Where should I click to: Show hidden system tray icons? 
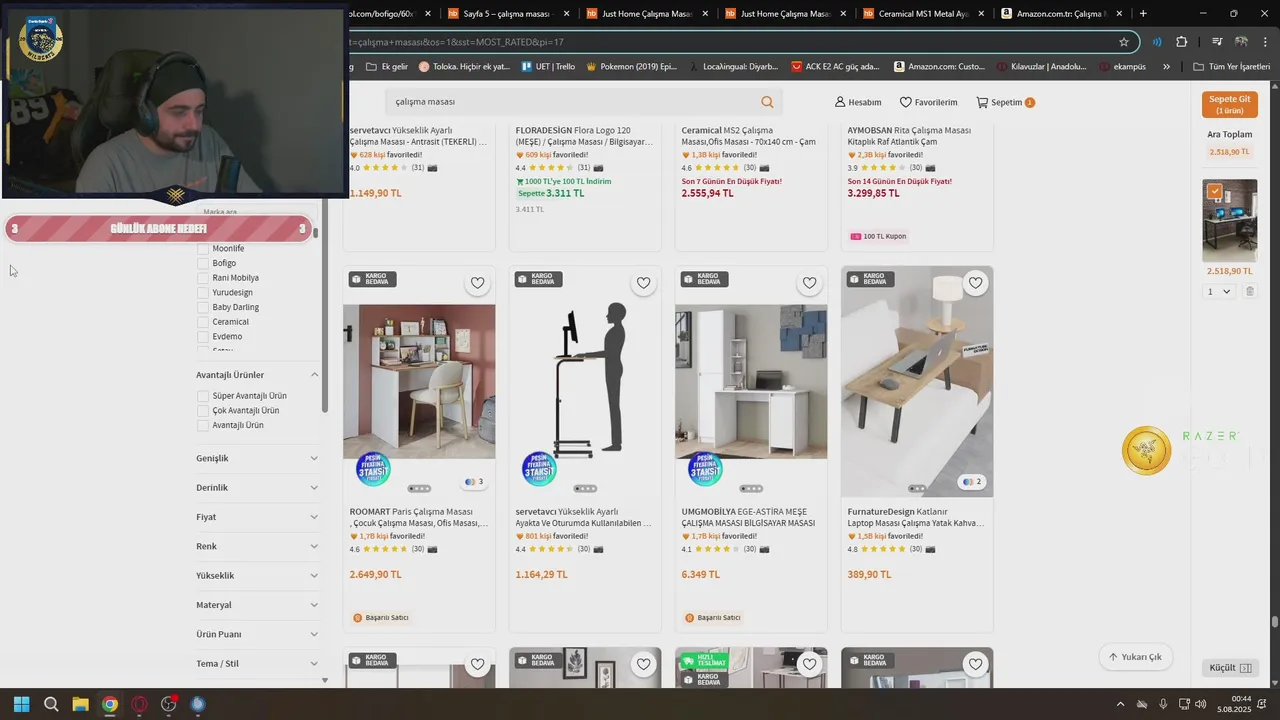point(1120,704)
